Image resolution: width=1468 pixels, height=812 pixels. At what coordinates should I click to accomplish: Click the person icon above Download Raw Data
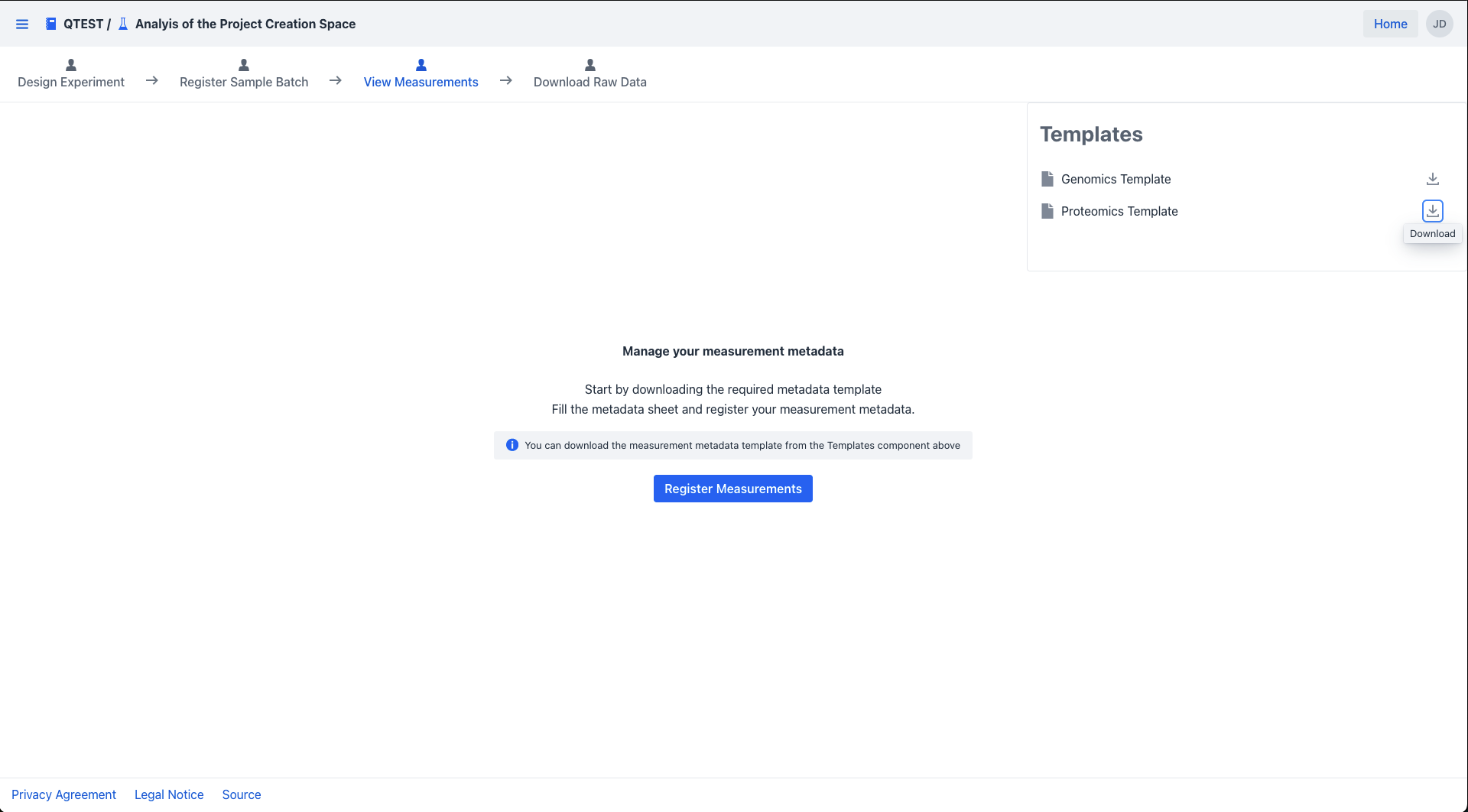click(x=589, y=65)
